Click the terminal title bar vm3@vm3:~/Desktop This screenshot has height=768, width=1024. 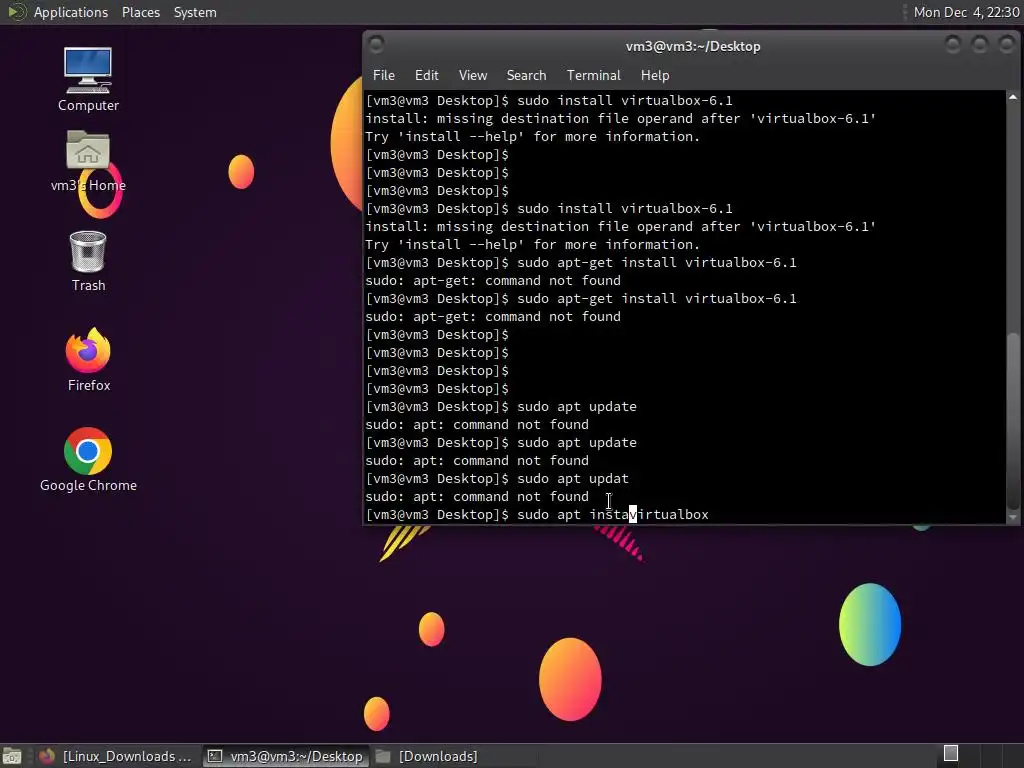(693, 46)
